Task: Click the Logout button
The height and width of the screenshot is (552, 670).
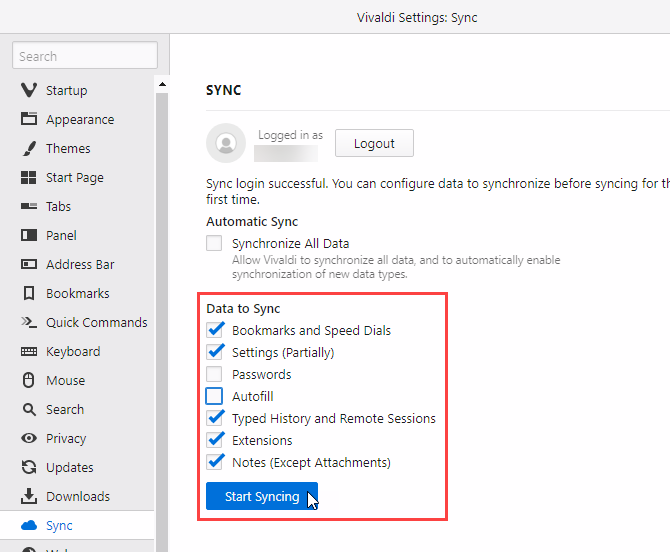Action: tap(374, 143)
